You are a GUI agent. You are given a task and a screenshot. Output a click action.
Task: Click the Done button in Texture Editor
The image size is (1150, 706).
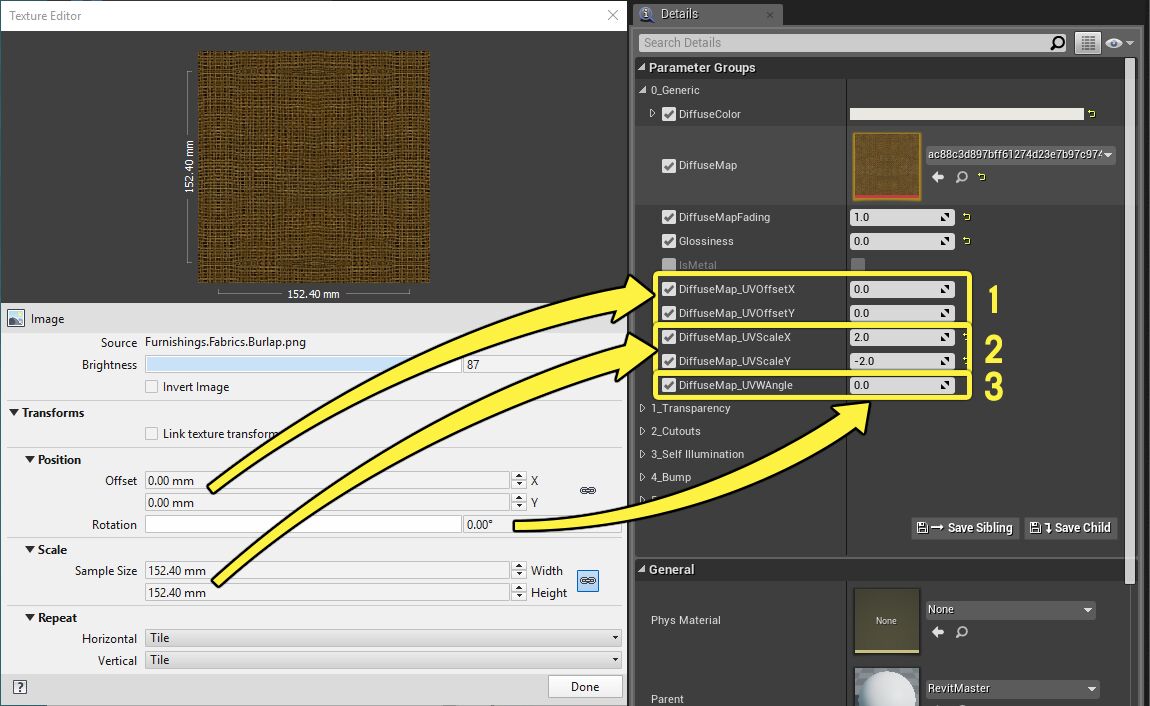(x=585, y=686)
